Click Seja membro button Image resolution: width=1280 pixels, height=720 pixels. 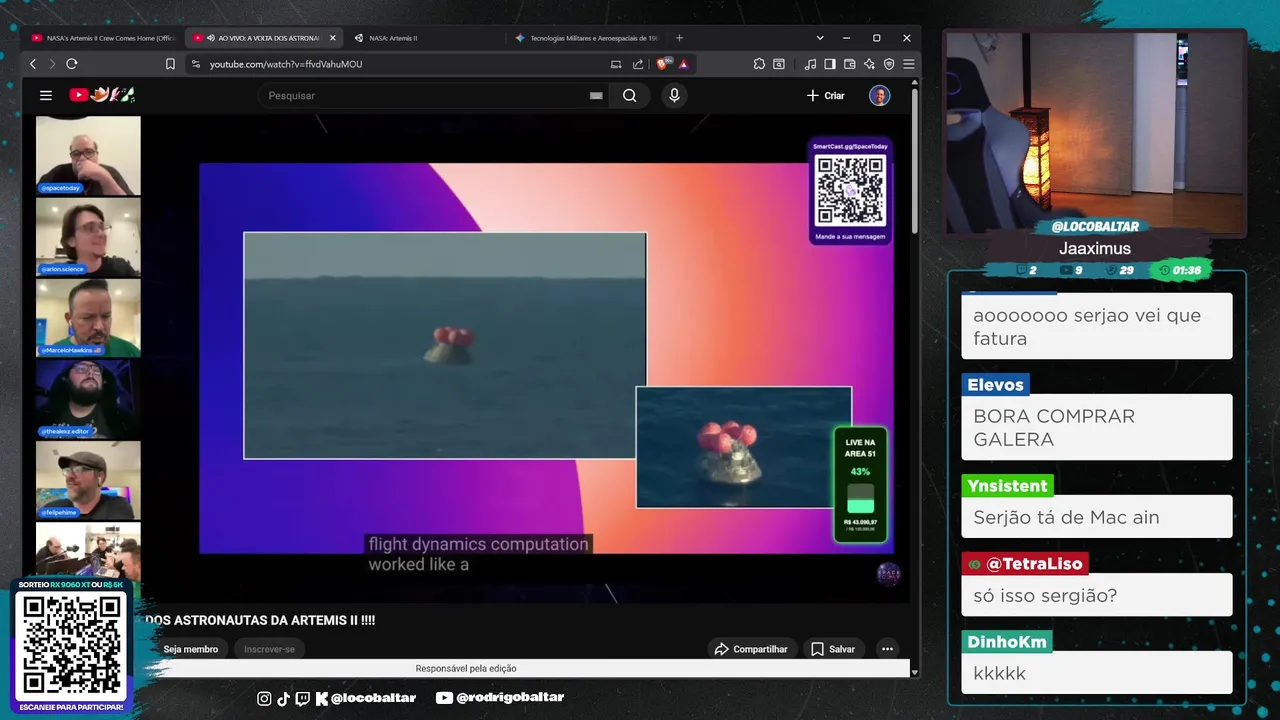(x=191, y=649)
